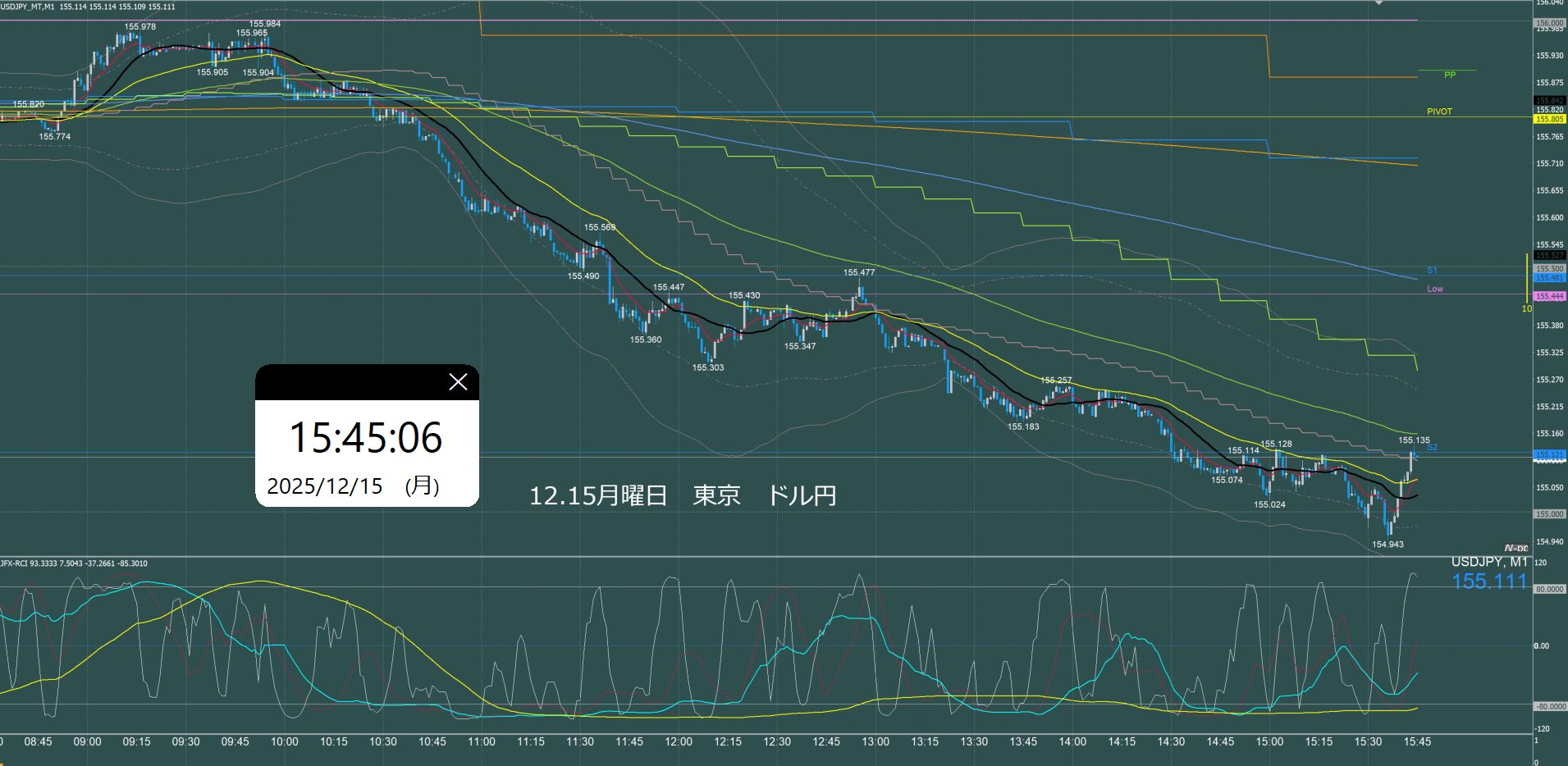Click the 15:30 time axis marker
1568x766 pixels.
[1368, 741]
